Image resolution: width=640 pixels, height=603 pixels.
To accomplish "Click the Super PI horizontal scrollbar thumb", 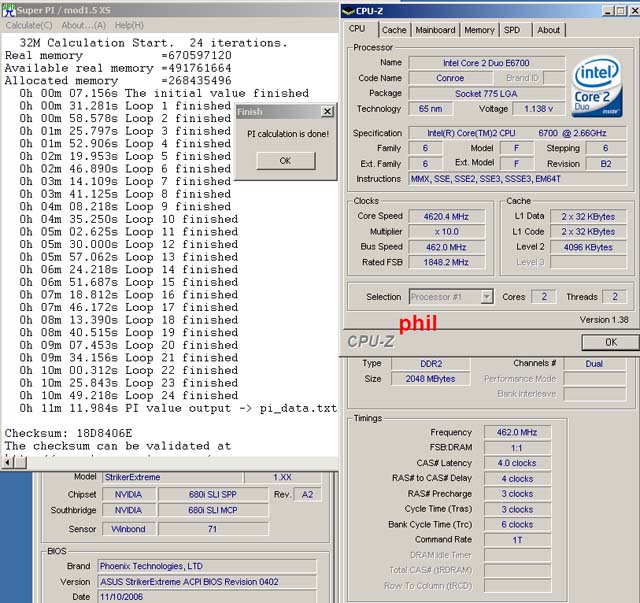I will [x=21, y=462].
